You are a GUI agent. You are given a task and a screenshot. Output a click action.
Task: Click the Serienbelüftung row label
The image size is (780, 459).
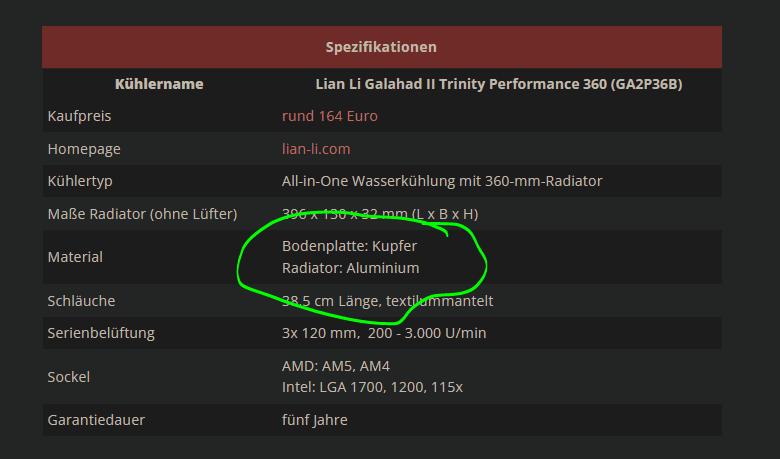(x=101, y=333)
